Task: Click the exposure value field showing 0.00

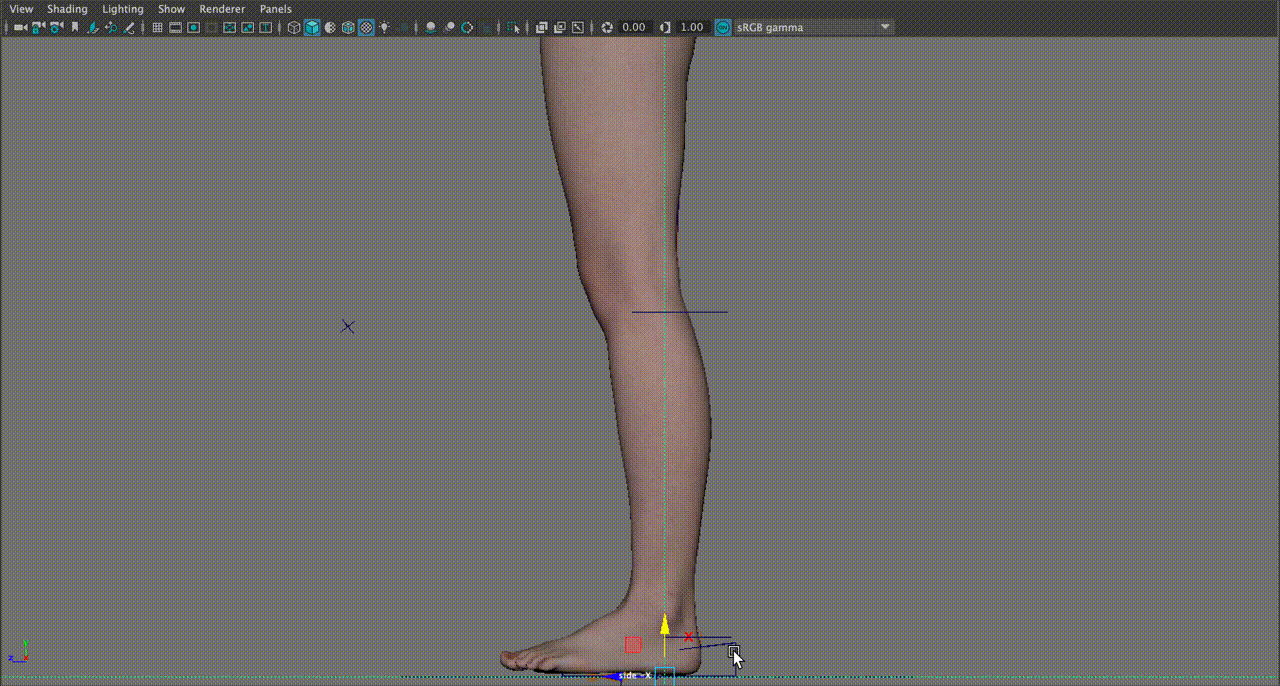Action: (x=634, y=27)
